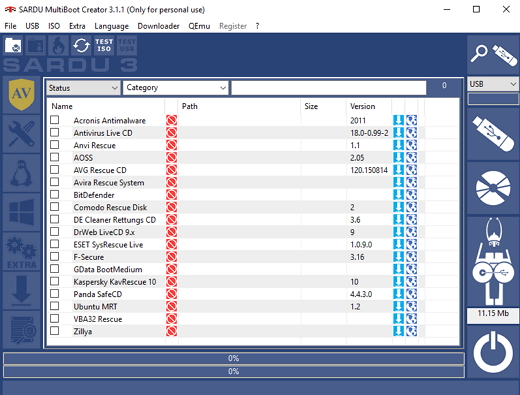This screenshot has width=520, height=395.
Task: Click download arrow for Ubuntu MRT
Action: pos(398,306)
